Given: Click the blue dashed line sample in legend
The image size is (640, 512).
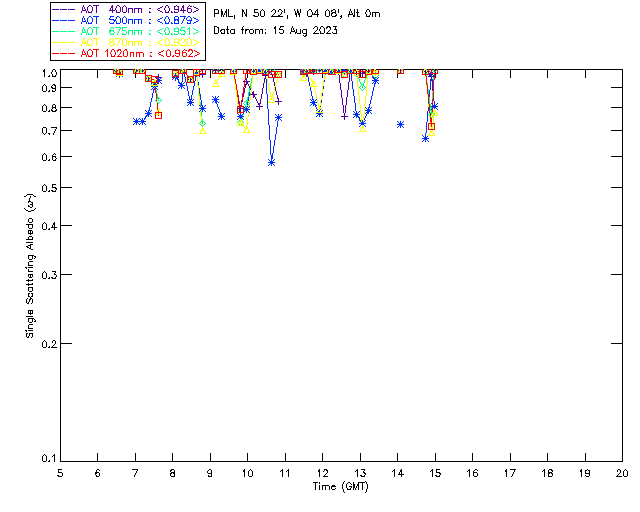Looking at the screenshot, I should click(x=64, y=20).
